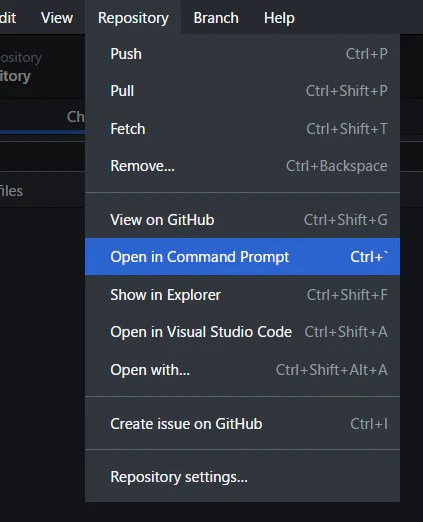Click the changed files header row

click(x=42, y=191)
